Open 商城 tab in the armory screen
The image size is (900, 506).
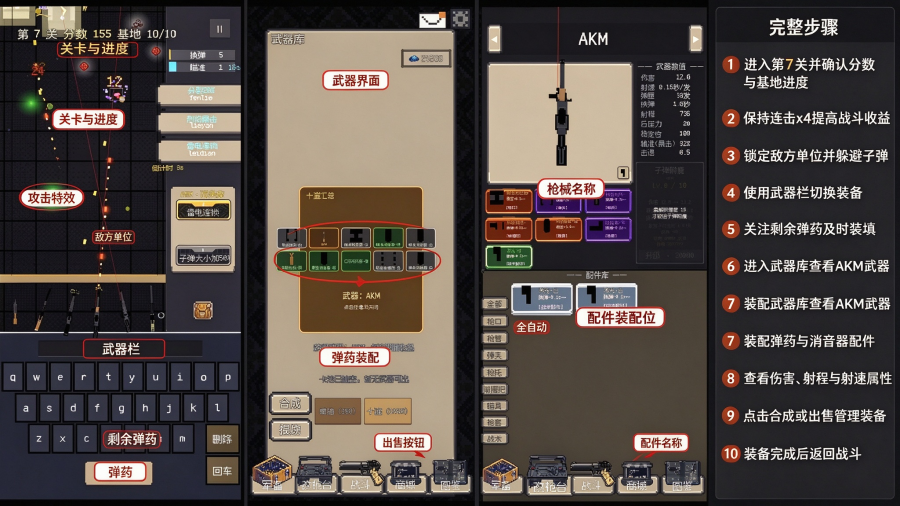[x=405, y=475]
